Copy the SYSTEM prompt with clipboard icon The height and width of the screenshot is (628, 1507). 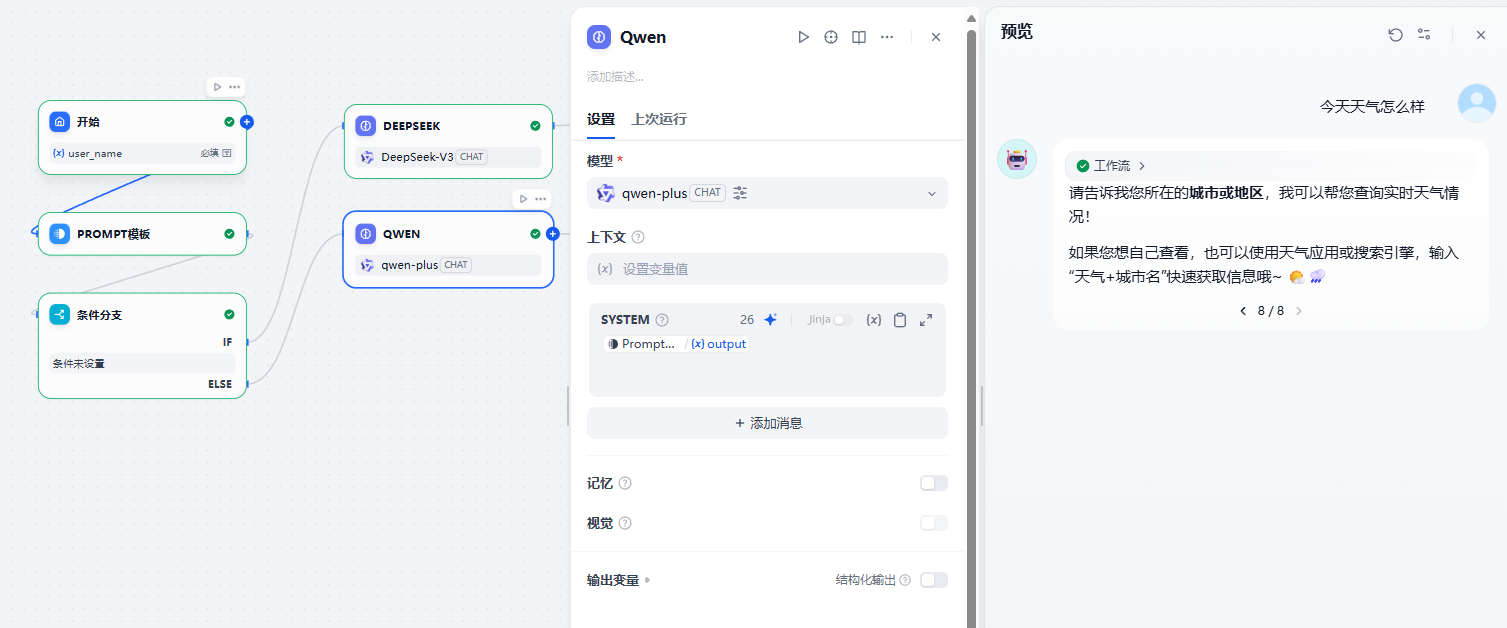[x=900, y=320]
